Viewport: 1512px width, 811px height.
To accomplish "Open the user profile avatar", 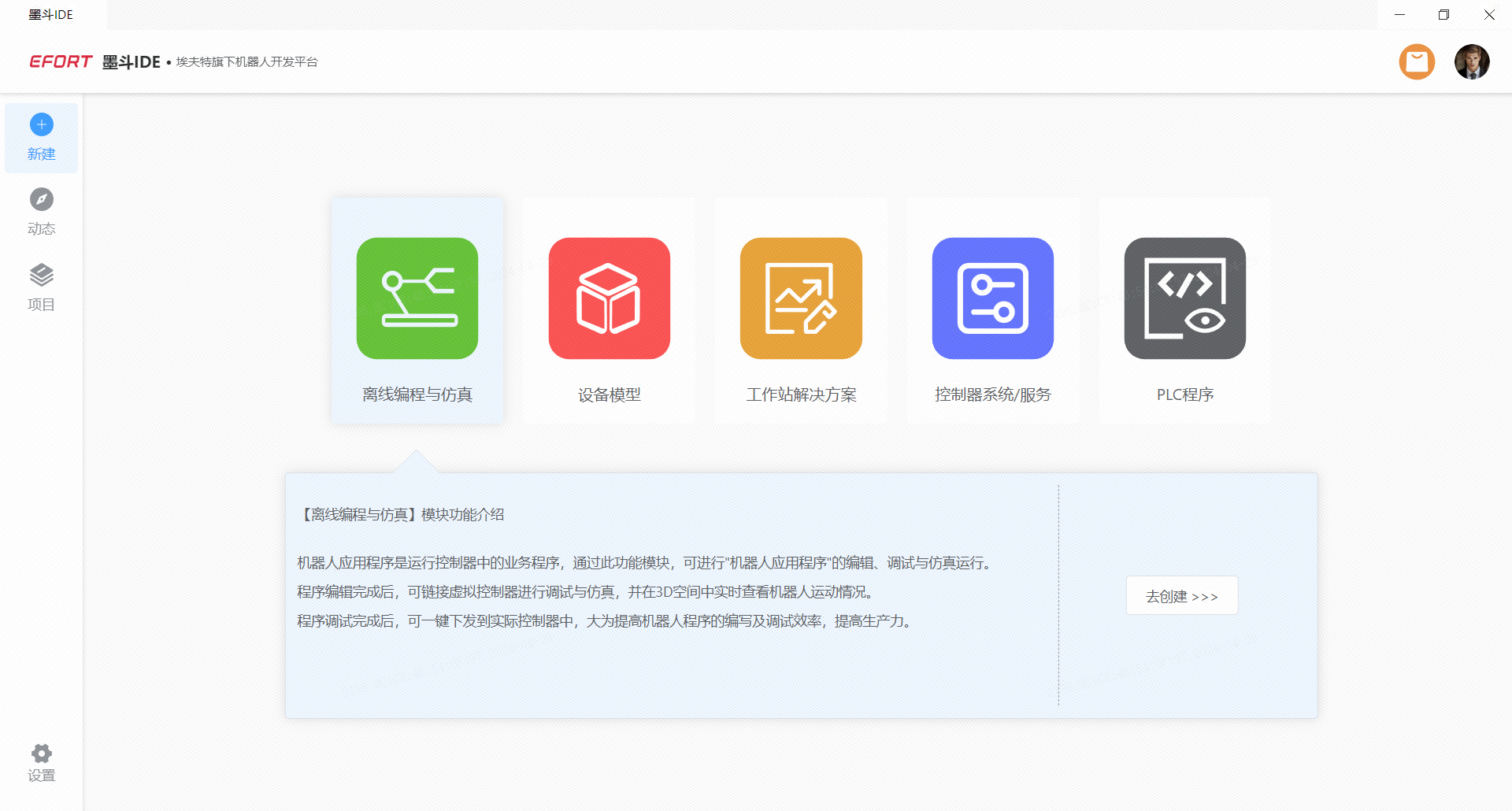I will point(1471,61).
